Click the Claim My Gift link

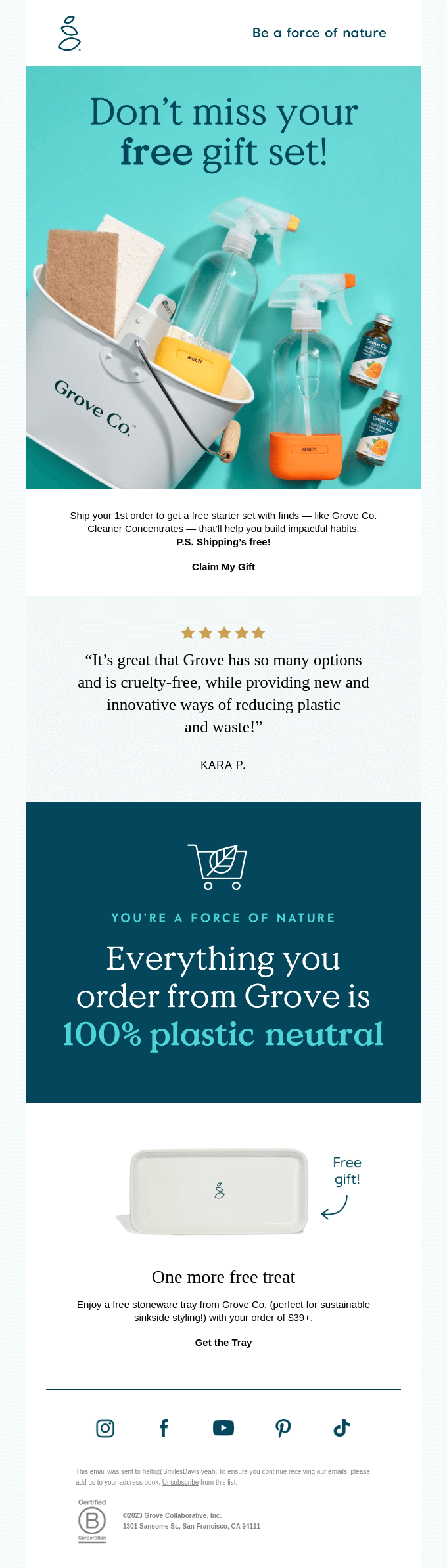(x=223, y=567)
